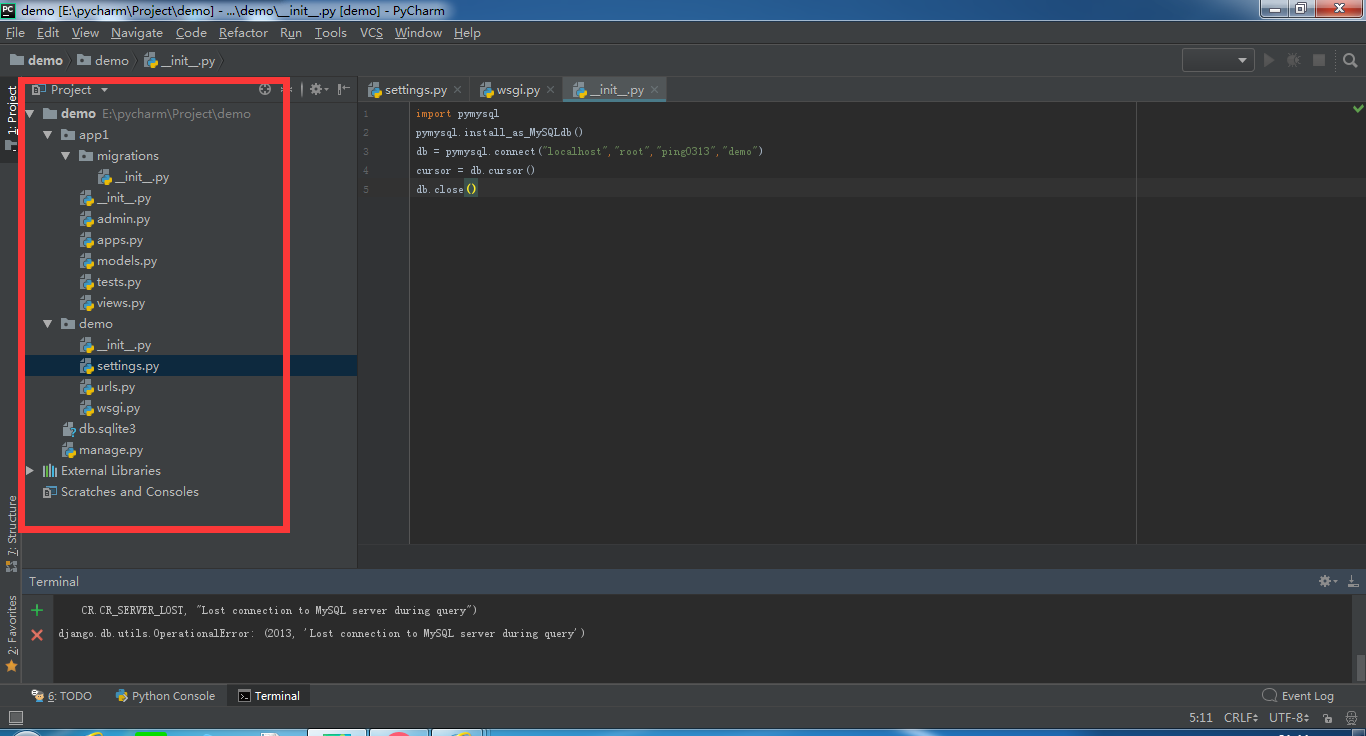Collapse the app1 folder
The width and height of the screenshot is (1366, 736).
(48, 135)
